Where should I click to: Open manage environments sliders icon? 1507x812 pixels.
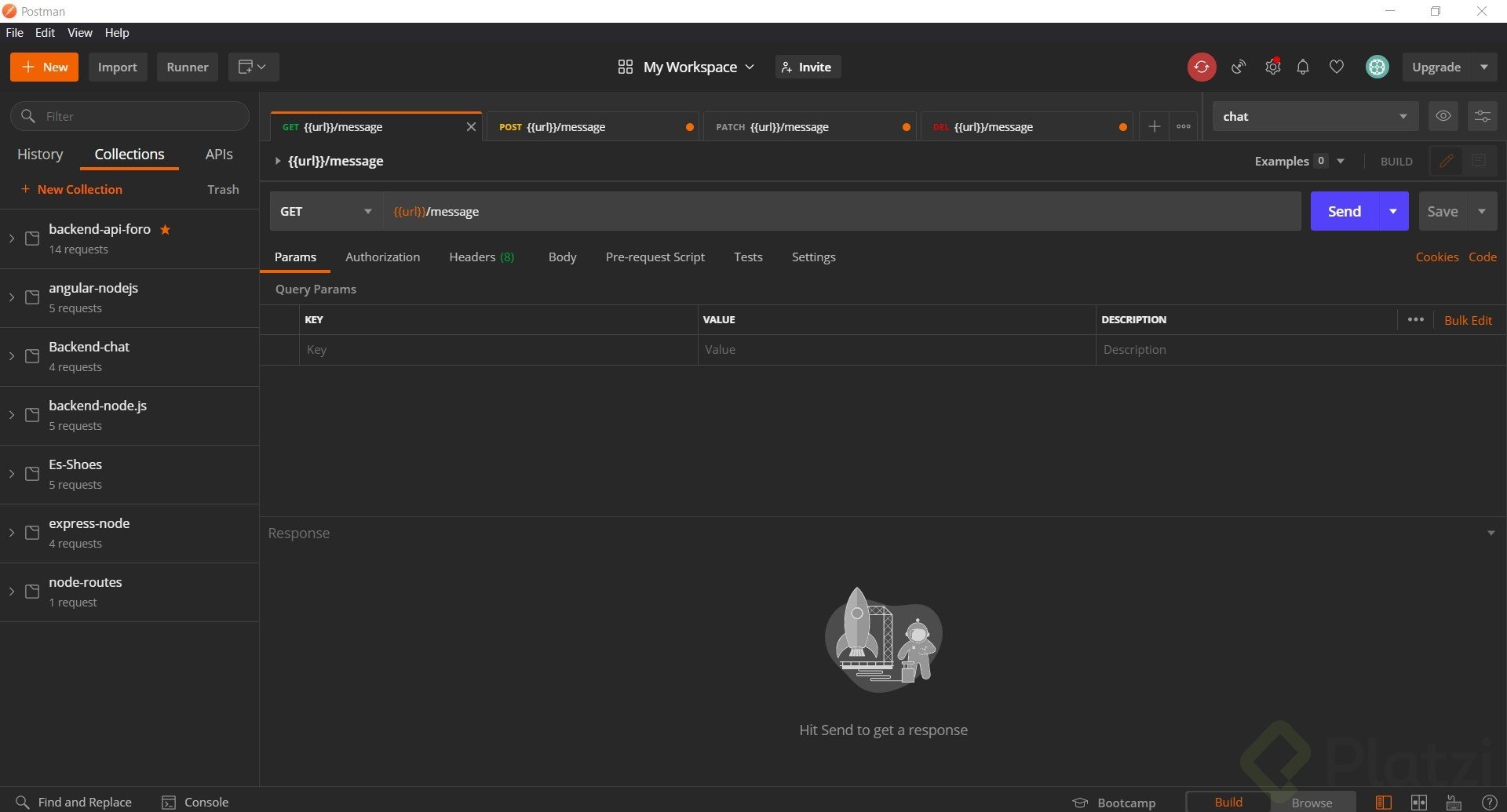[1482, 116]
